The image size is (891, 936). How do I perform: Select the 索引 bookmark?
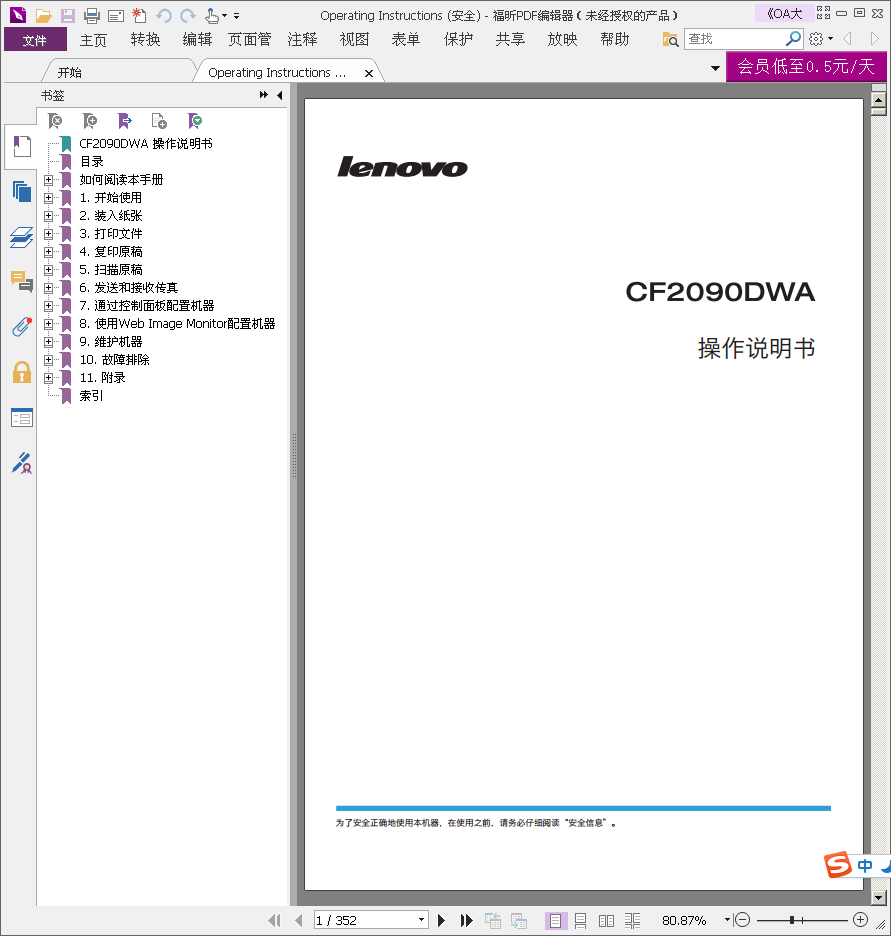91,396
